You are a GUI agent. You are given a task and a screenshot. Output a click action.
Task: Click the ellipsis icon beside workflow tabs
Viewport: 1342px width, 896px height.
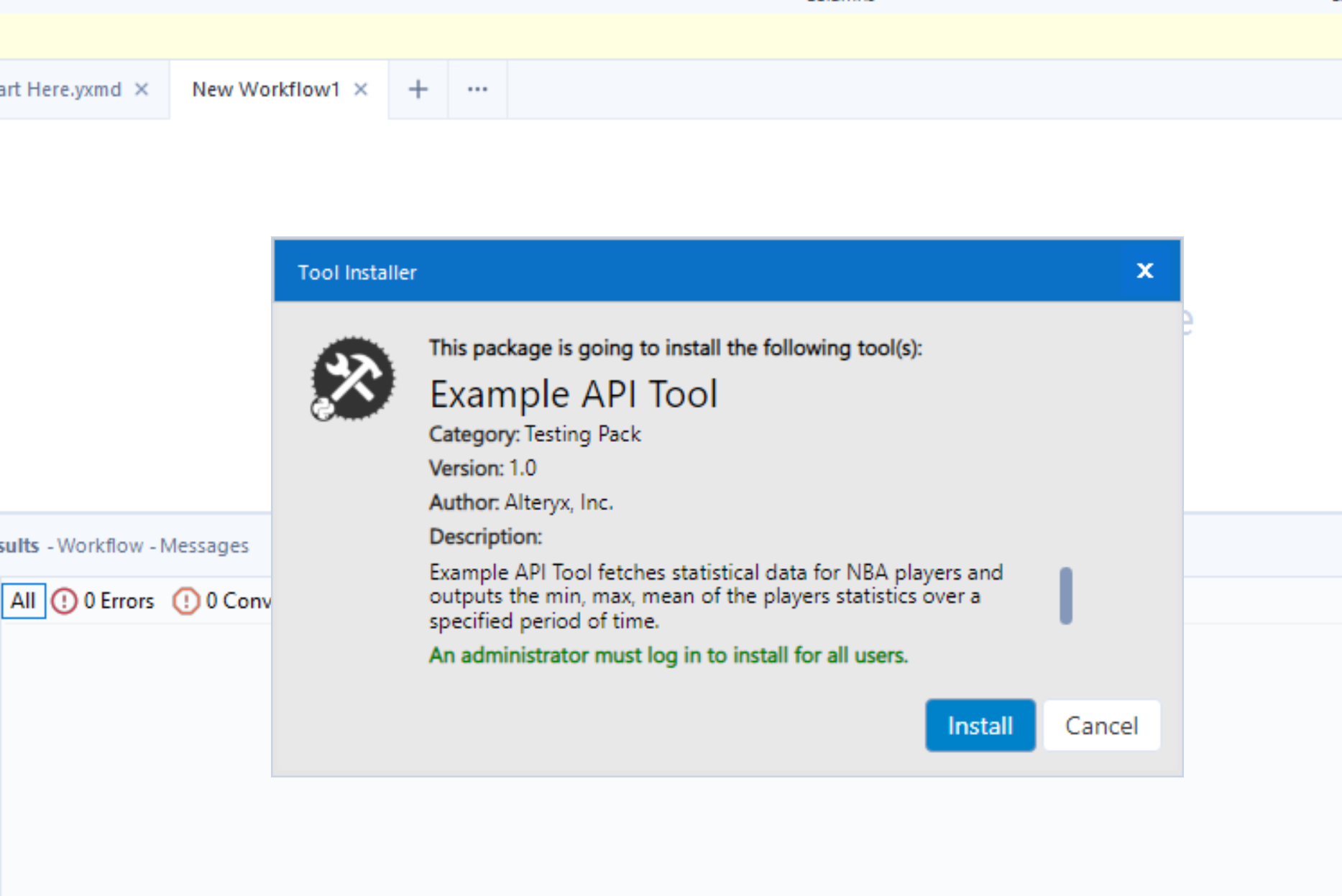(477, 88)
